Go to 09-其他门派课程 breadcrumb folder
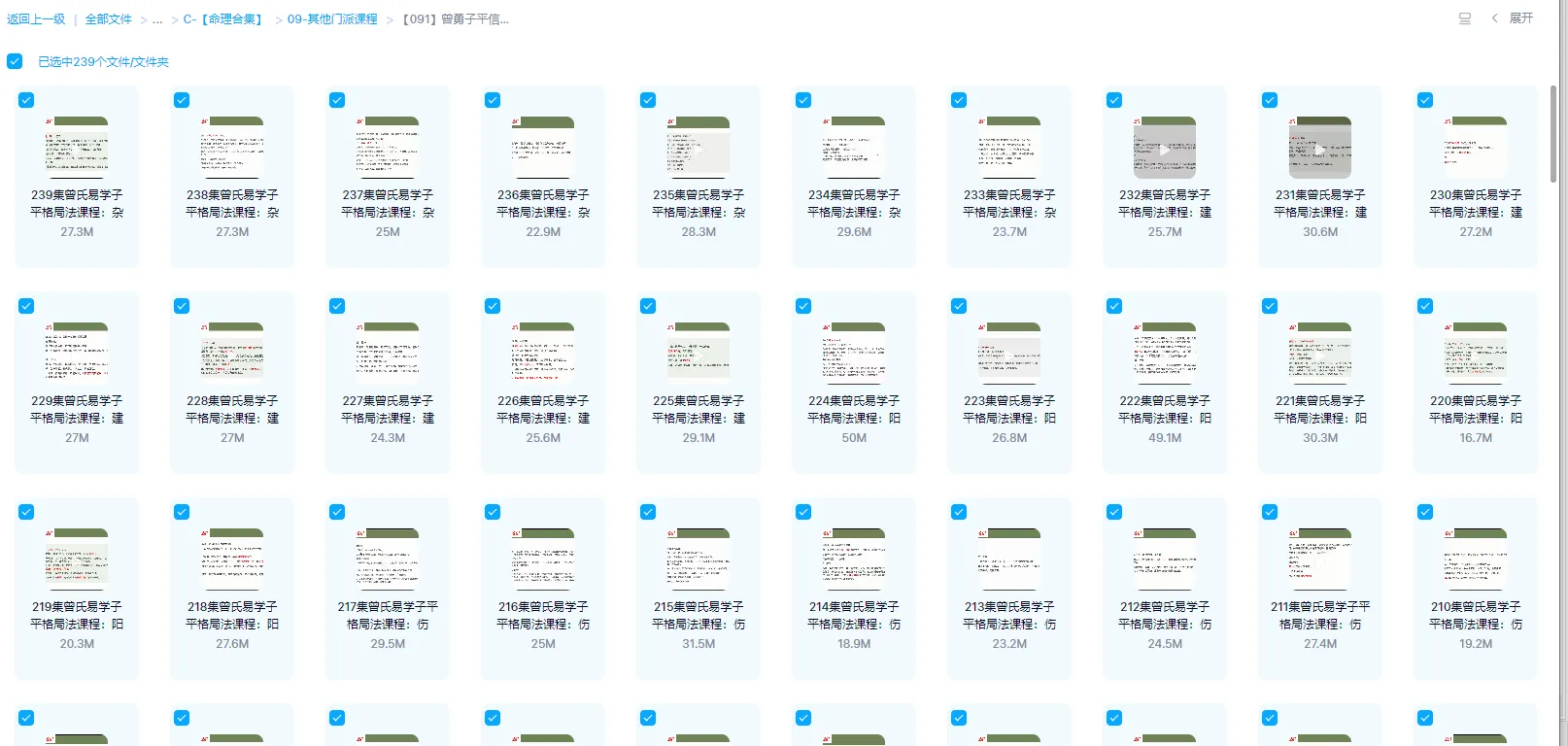 (x=332, y=19)
